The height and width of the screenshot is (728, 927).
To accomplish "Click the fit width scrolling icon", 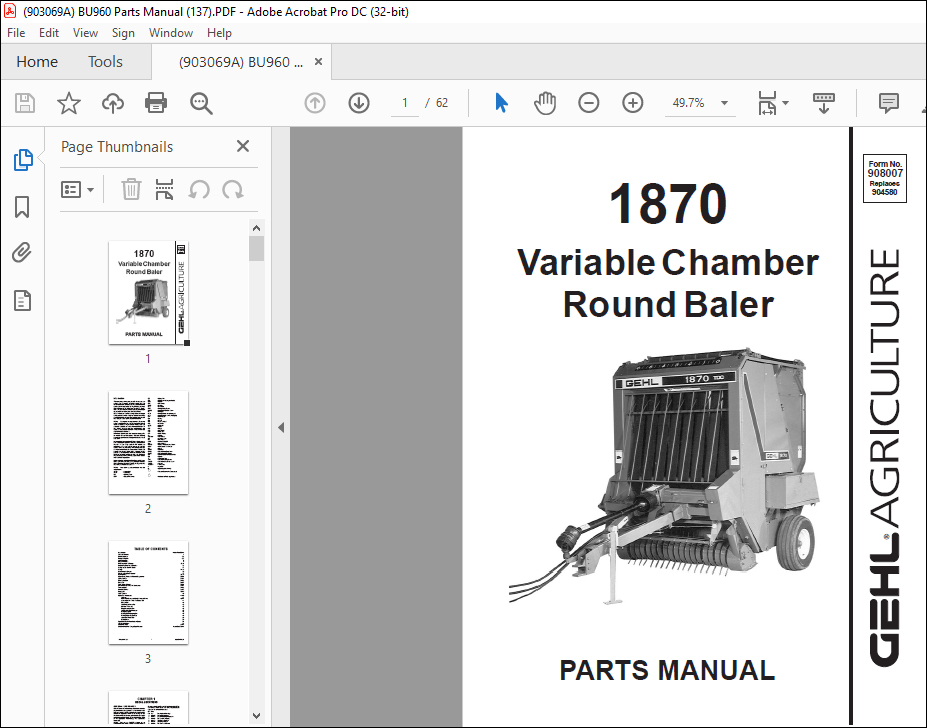I will click(x=767, y=103).
